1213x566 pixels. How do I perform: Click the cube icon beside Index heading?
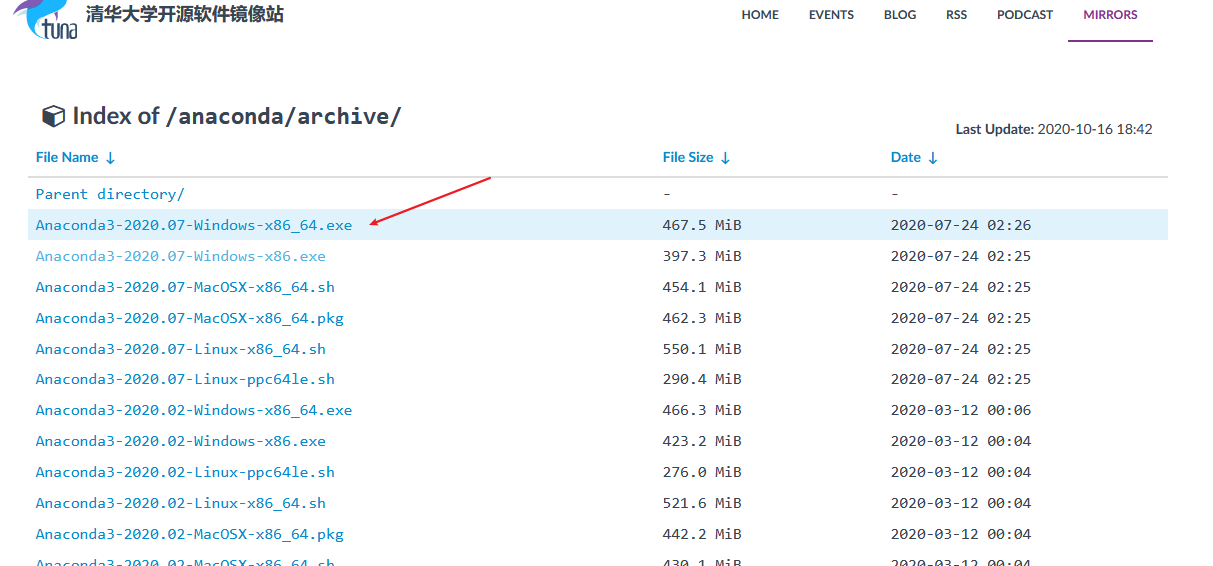[x=53, y=117]
